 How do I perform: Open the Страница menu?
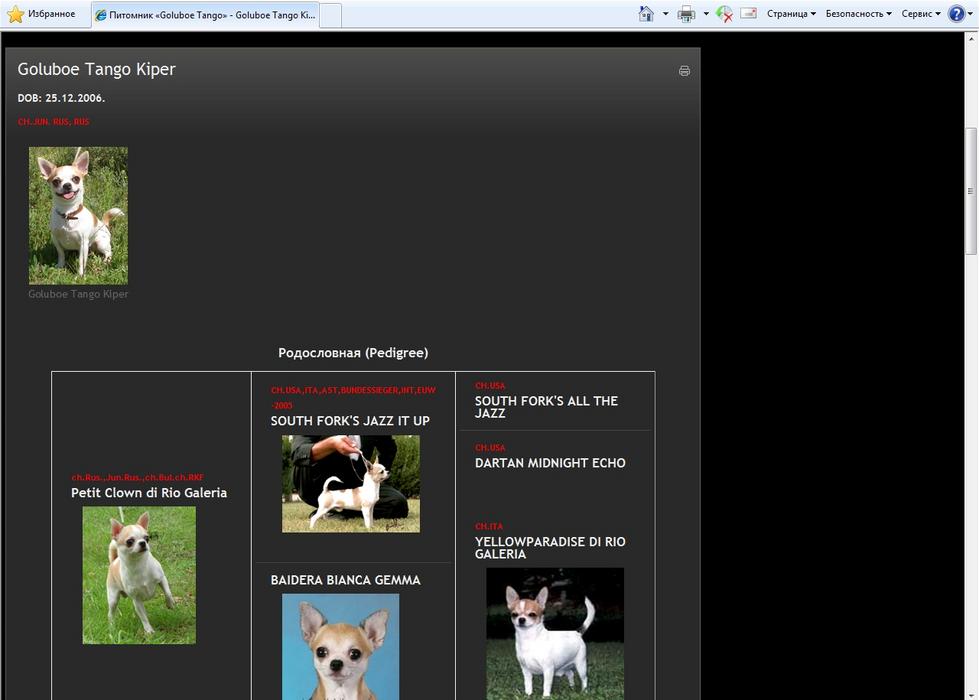tap(791, 14)
